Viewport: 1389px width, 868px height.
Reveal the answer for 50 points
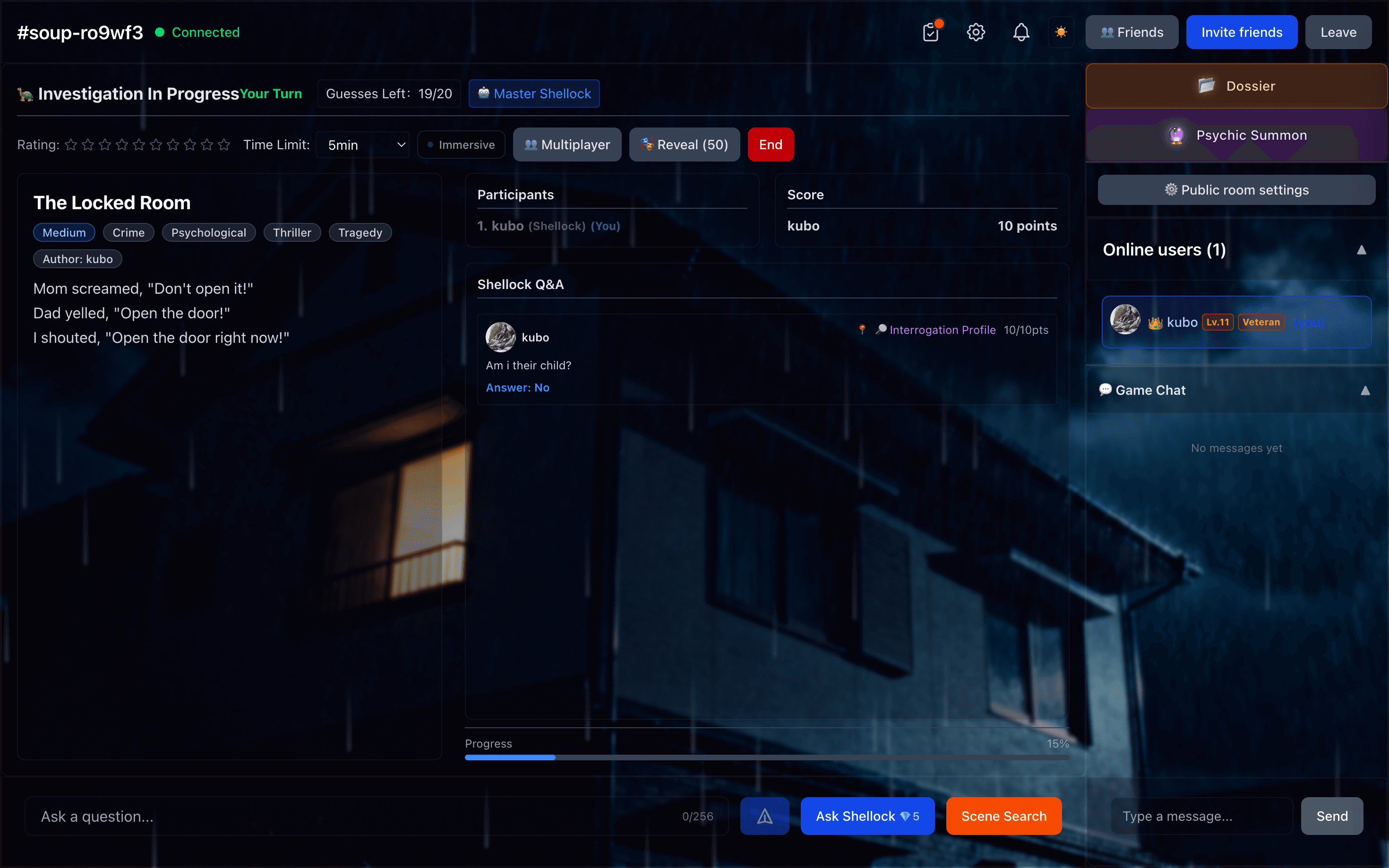click(684, 144)
